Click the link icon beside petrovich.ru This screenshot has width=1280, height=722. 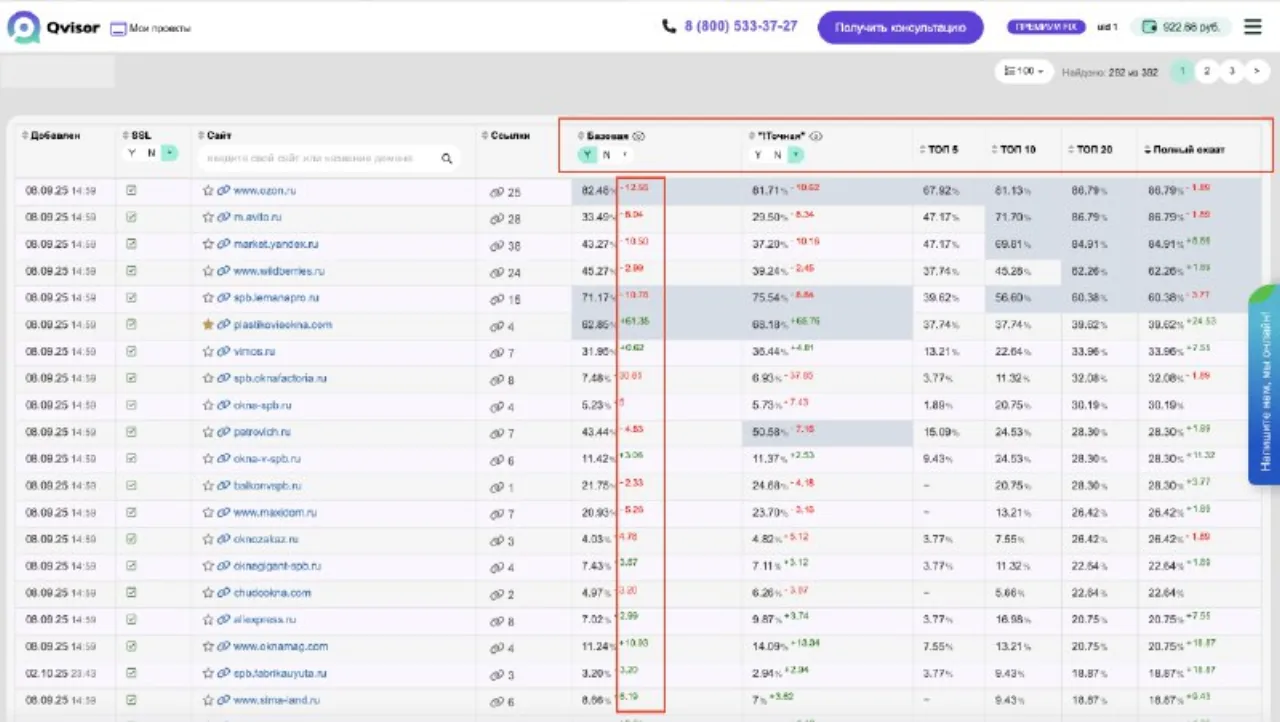224,433
